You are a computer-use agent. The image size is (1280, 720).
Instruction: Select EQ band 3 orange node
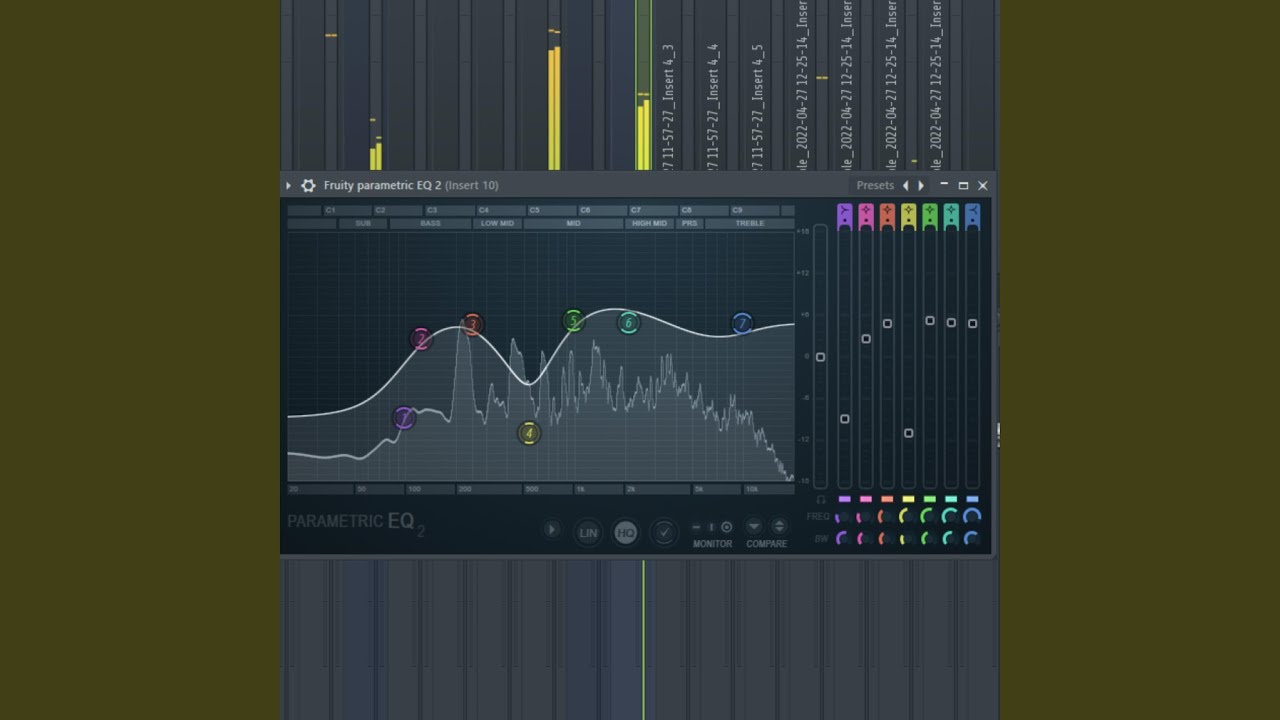coord(472,324)
